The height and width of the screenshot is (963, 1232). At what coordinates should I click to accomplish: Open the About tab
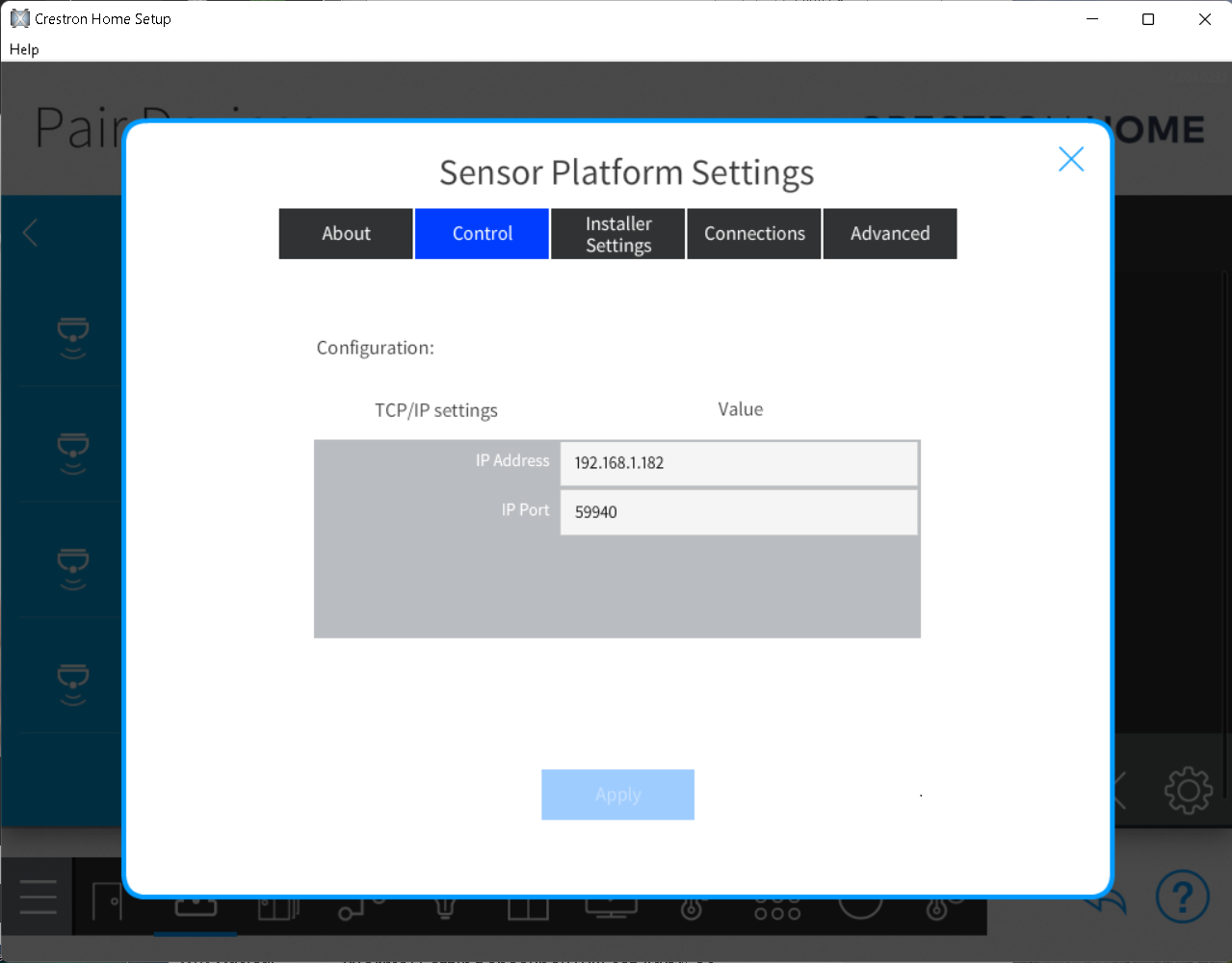pyautogui.click(x=346, y=234)
